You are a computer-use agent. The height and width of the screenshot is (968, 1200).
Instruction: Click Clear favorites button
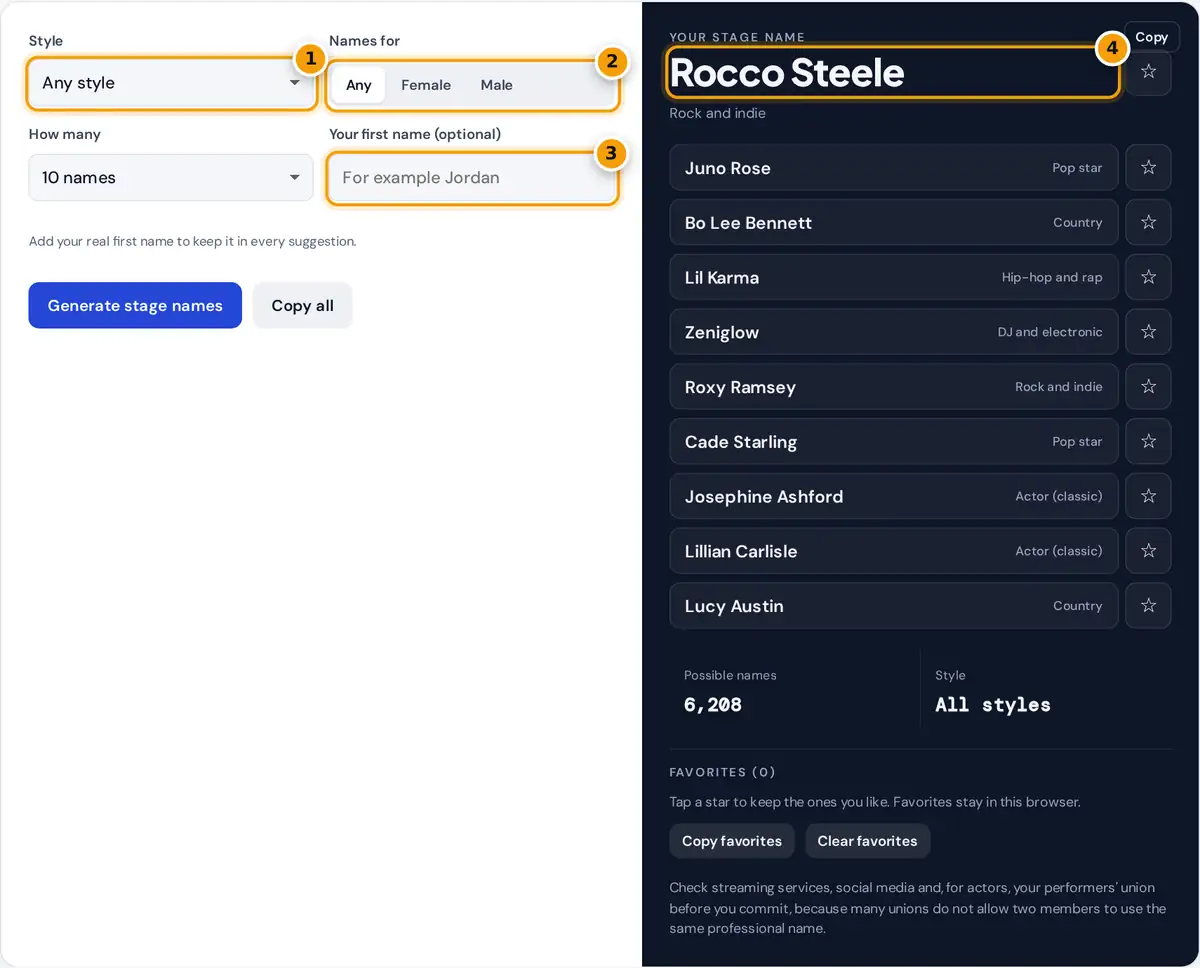coord(867,841)
